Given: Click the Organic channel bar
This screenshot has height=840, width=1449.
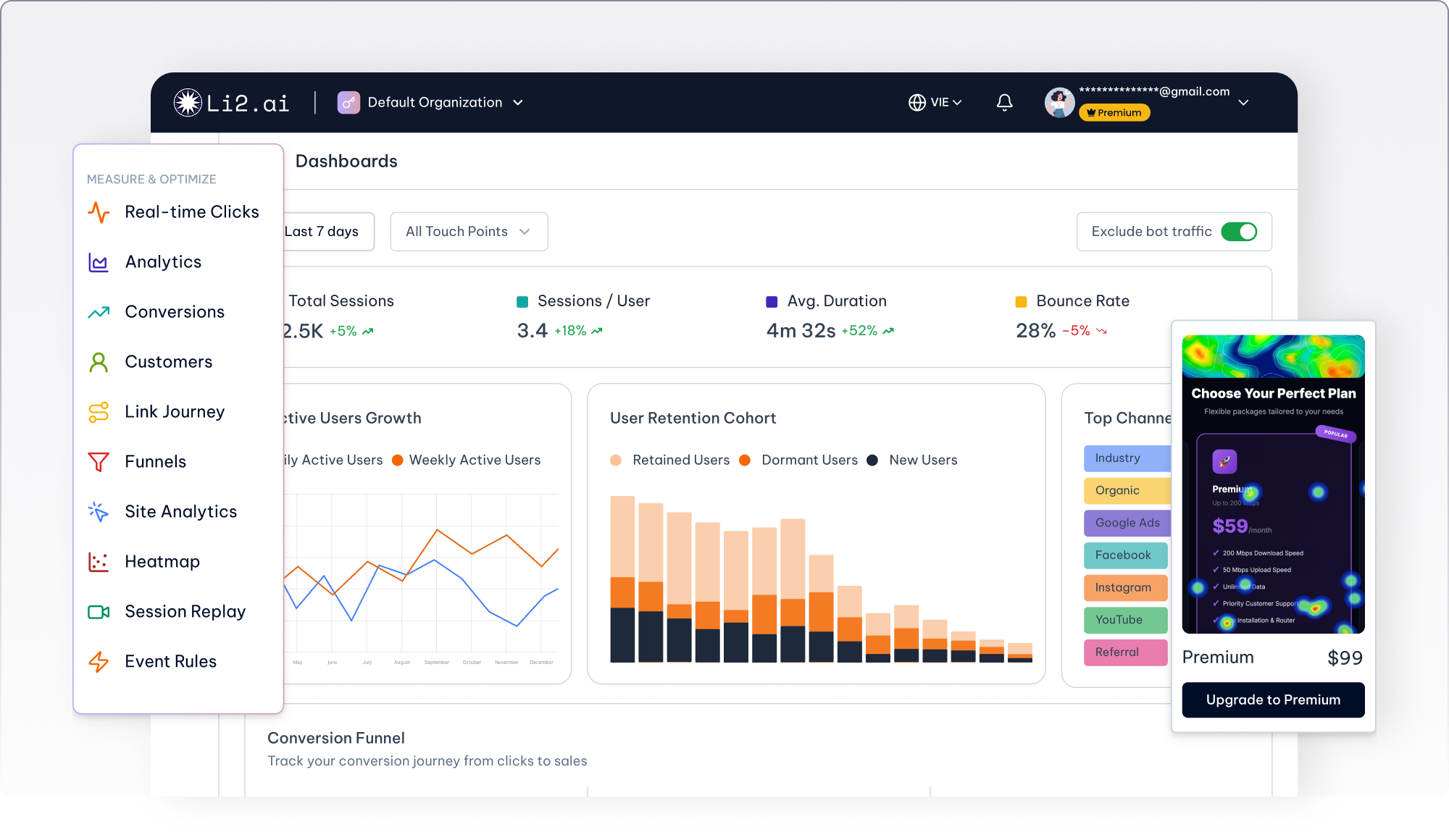Looking at the screenshot, I should (1127, 491).
